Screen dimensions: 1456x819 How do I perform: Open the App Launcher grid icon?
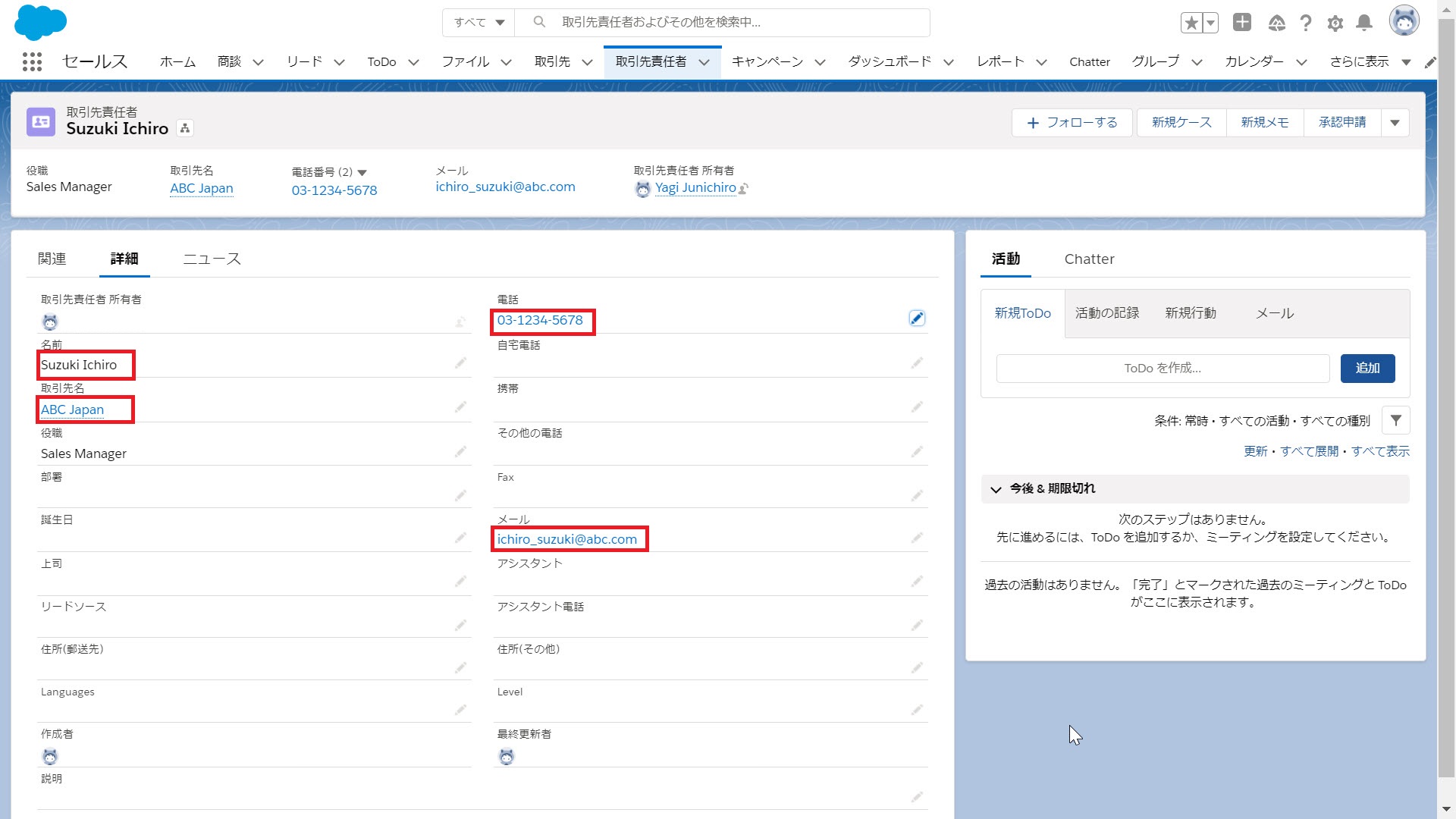[32, 61]
